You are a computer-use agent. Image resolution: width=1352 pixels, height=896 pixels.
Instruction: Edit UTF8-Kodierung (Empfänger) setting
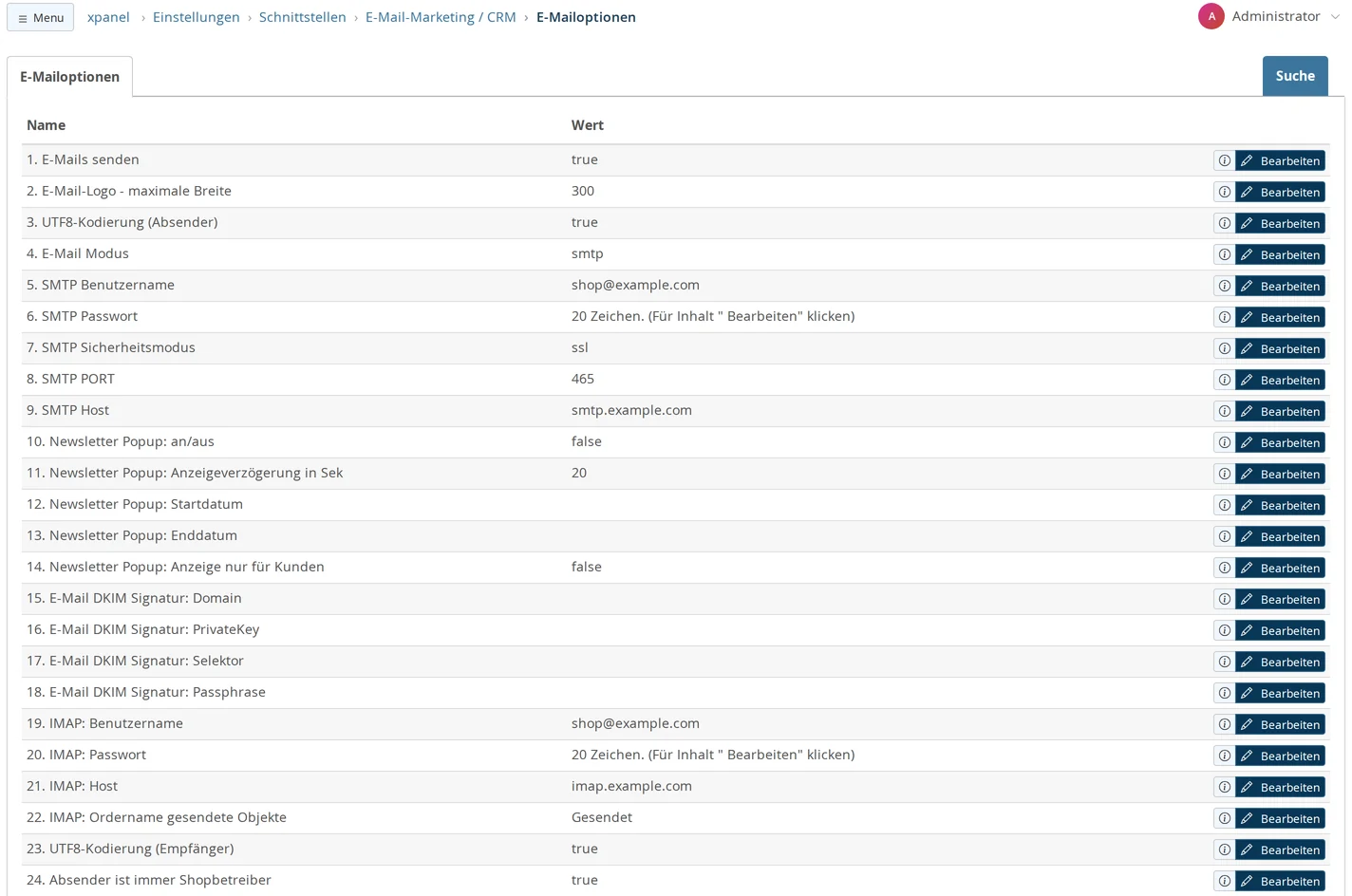(x=1280, y=849)
